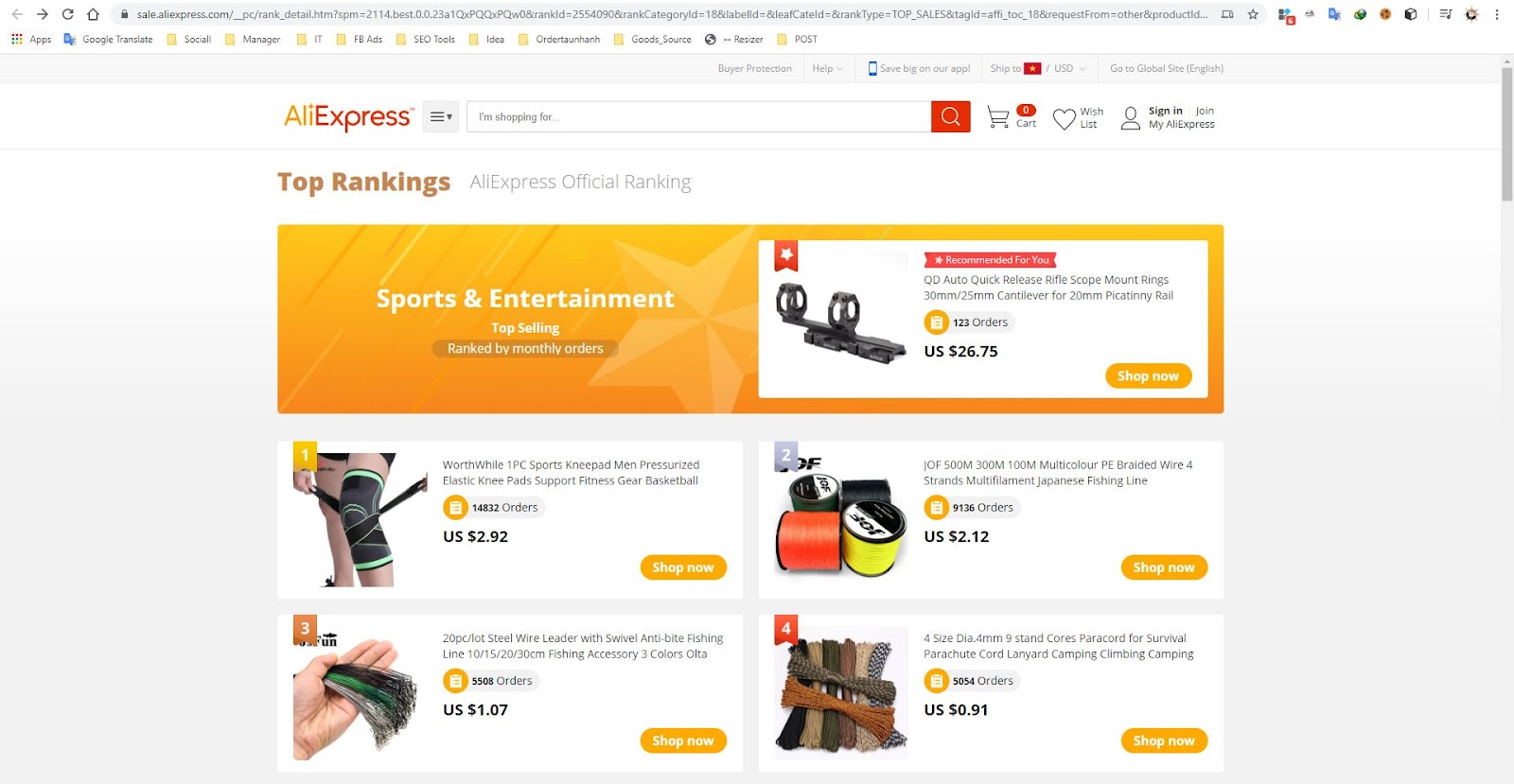Bookmark this page with the star icon
The image size is (1514, 784).
tap(1253, 14)
